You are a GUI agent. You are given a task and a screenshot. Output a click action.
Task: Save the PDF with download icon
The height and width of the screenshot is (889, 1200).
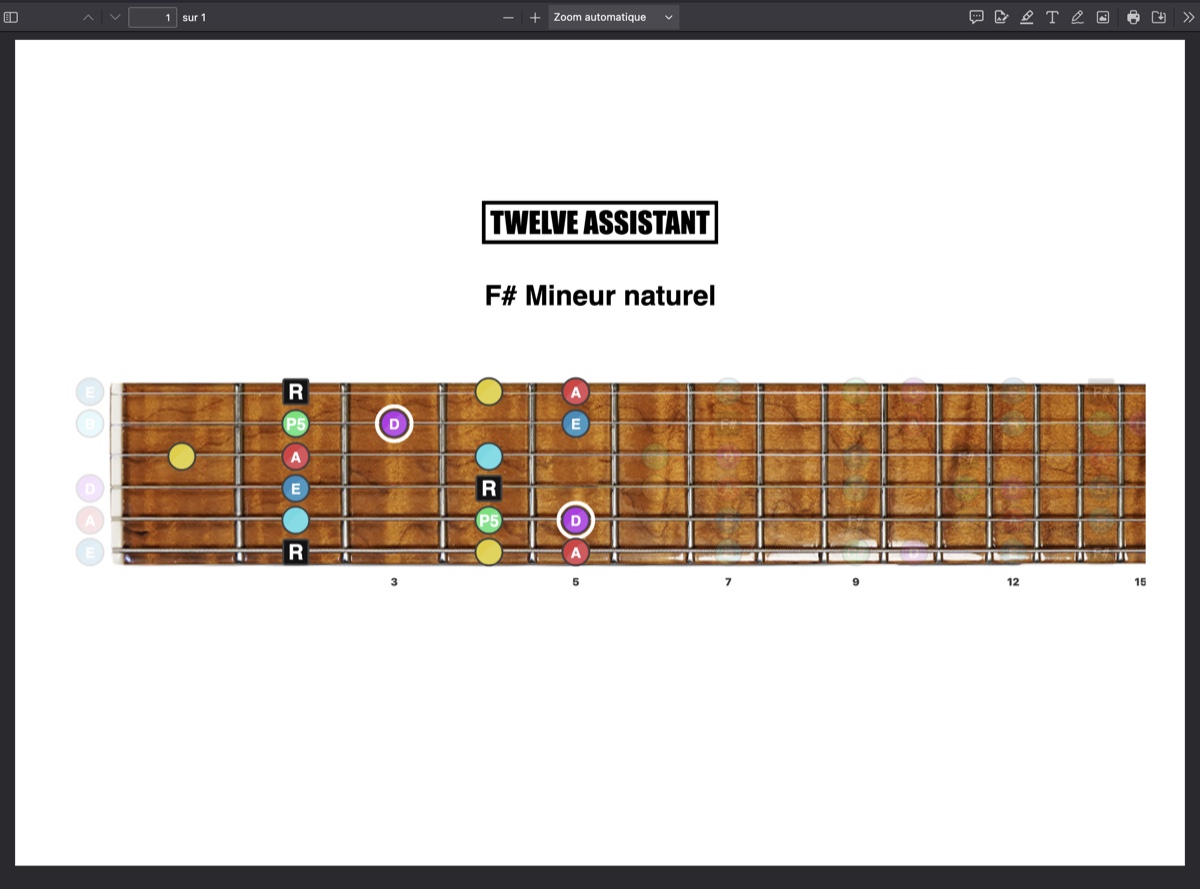pos(1159,17)
